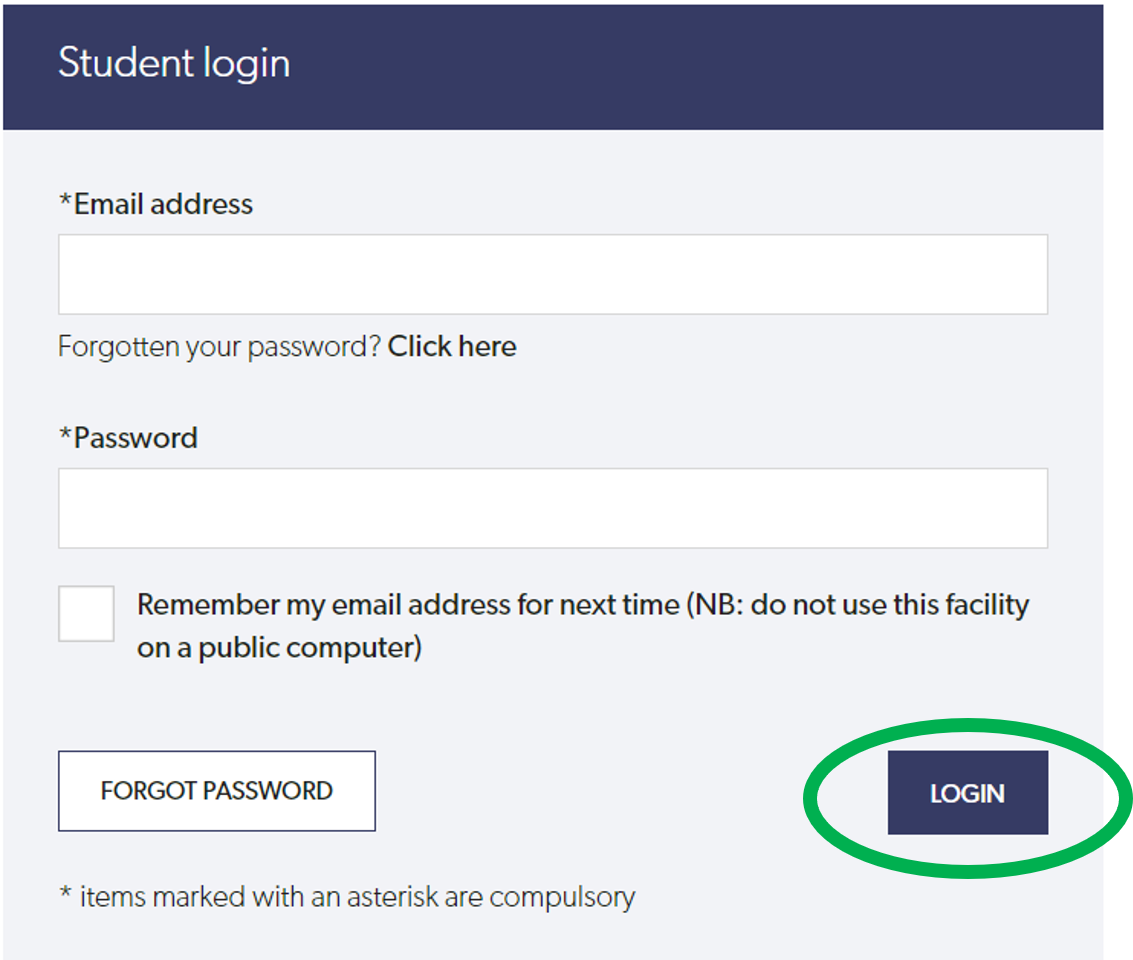Viewport: 1133px width, 960px height.
Task: Follow the bold Click here link
Action: point(452,347)
